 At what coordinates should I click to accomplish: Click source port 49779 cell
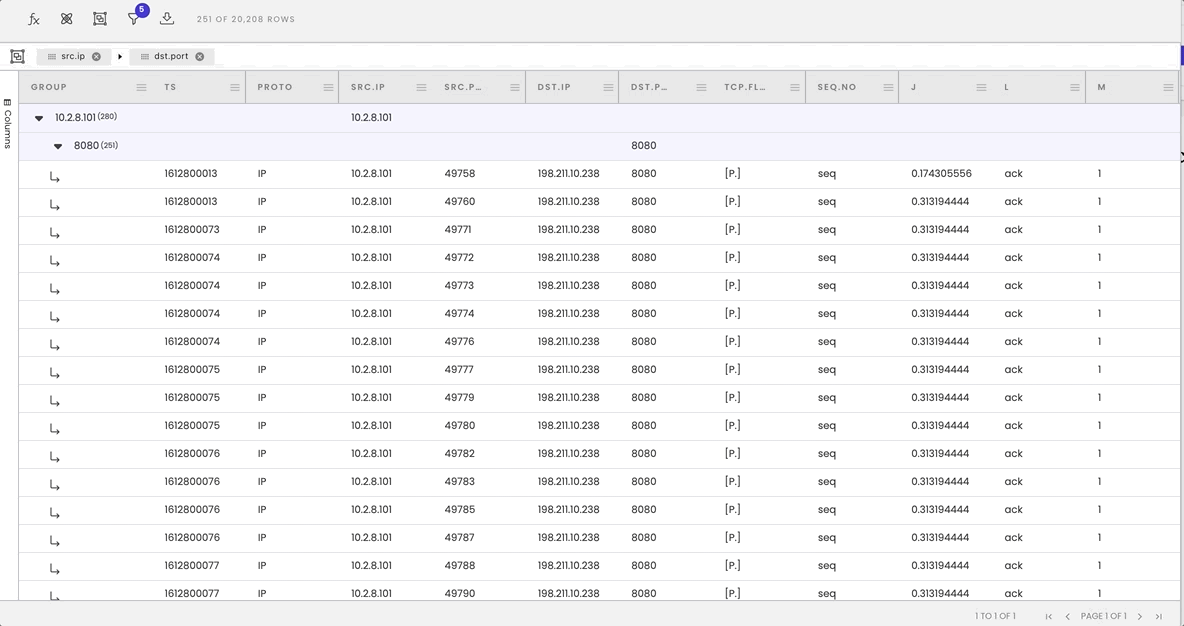[x=459, y=397]
